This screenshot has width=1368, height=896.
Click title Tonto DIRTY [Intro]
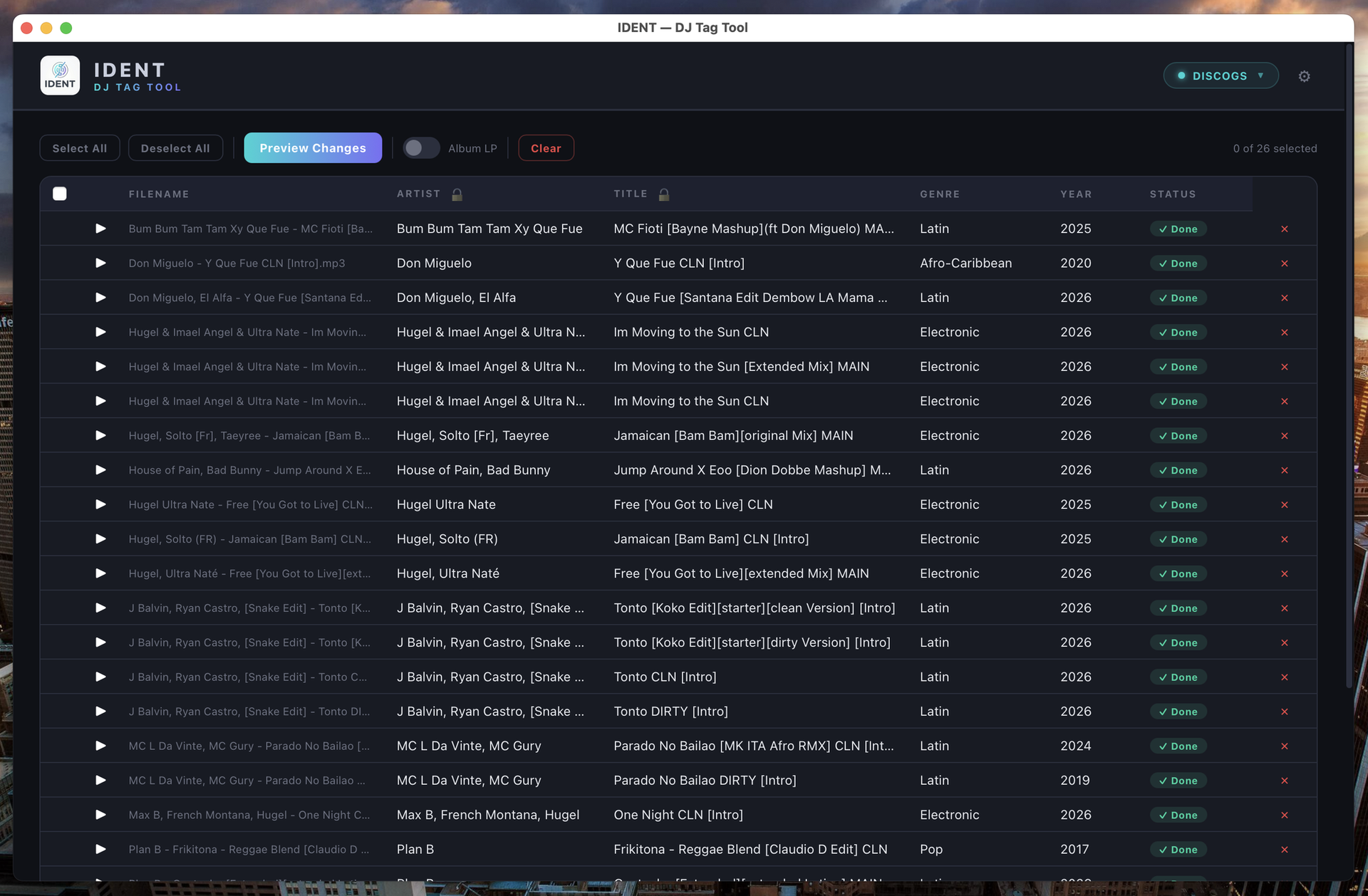coord(671,712)
